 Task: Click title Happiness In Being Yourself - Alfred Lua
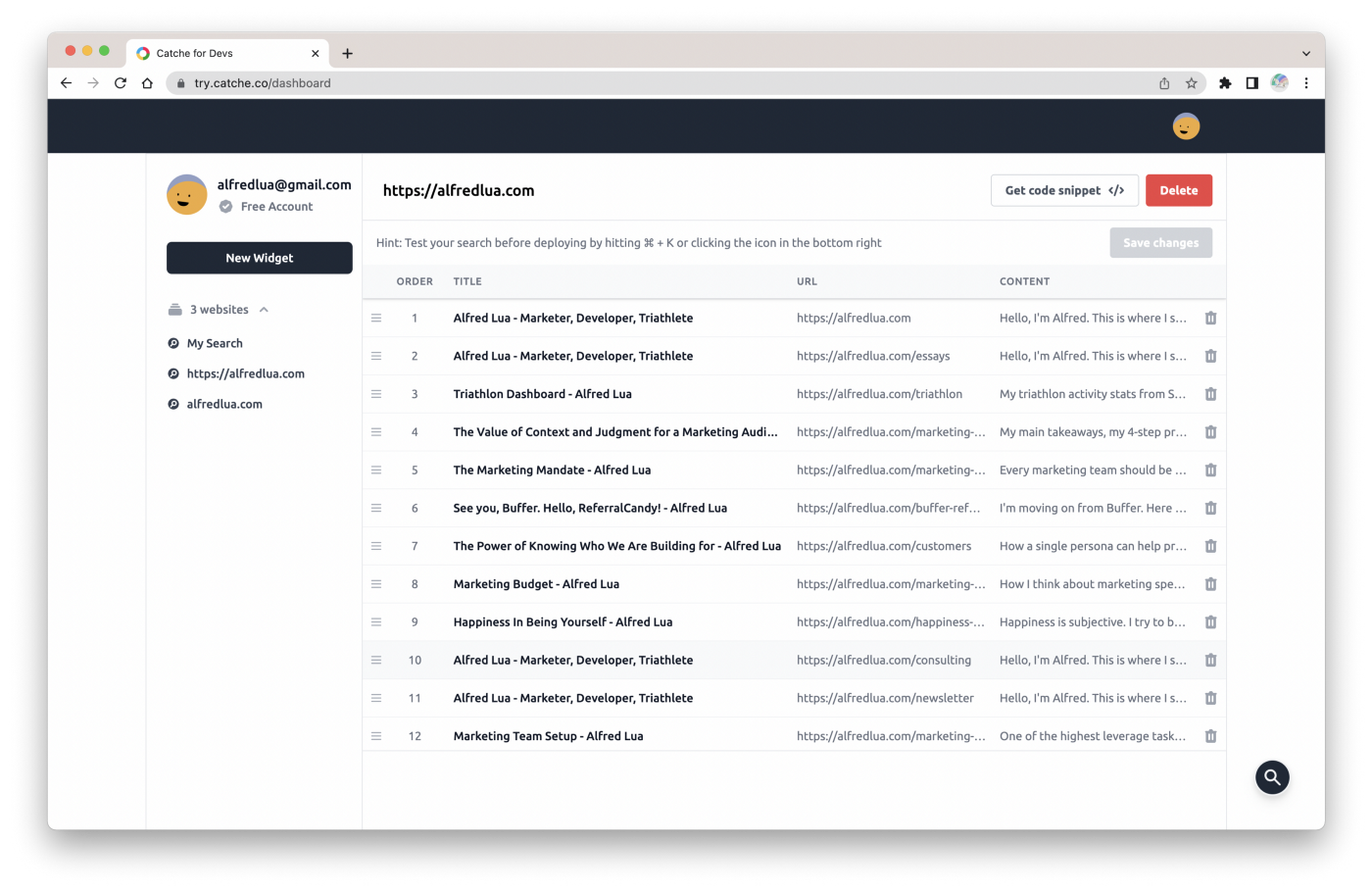pyautogui.click(x=563, y=621)
